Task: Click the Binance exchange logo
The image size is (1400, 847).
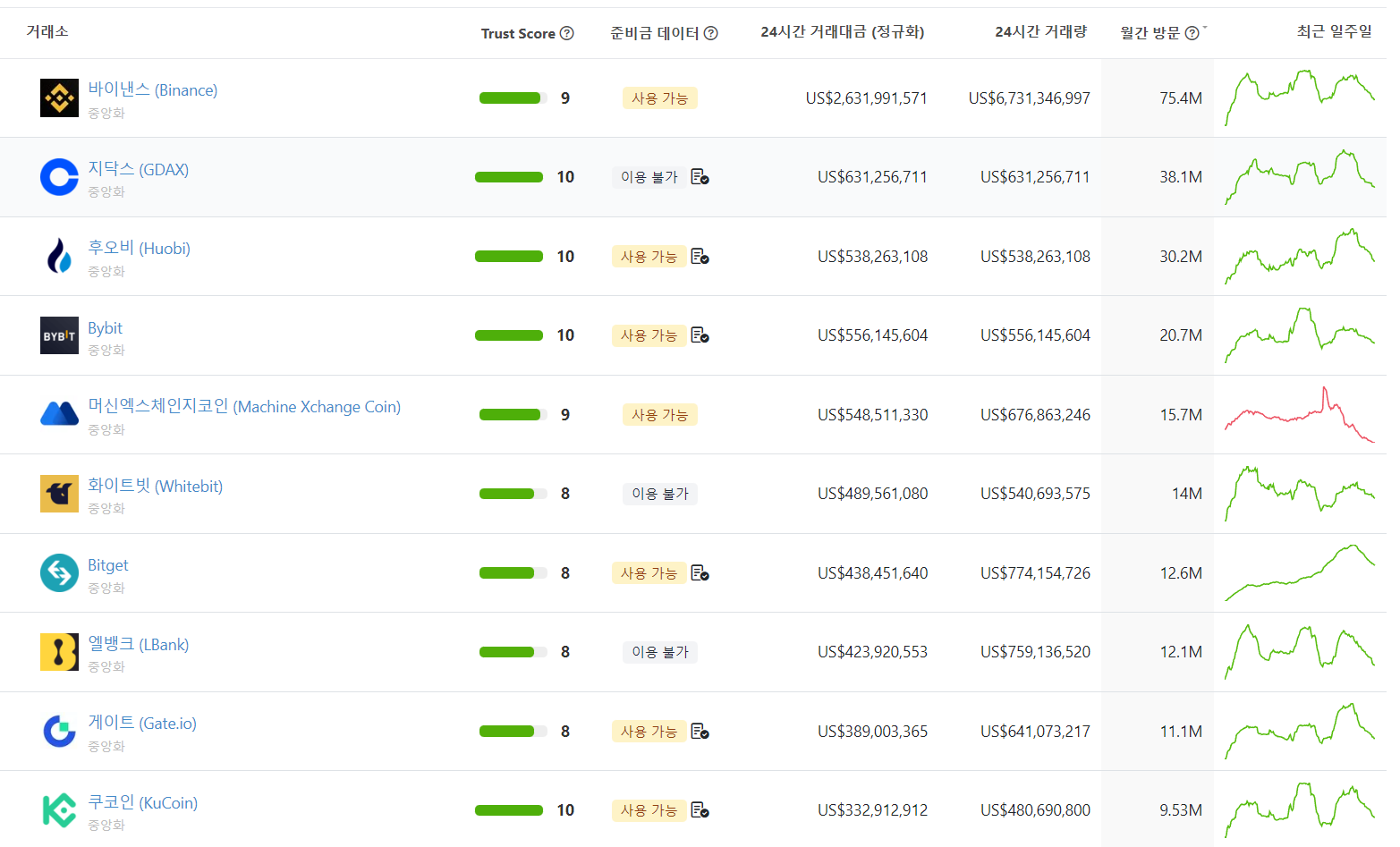Action: (59, 98)
